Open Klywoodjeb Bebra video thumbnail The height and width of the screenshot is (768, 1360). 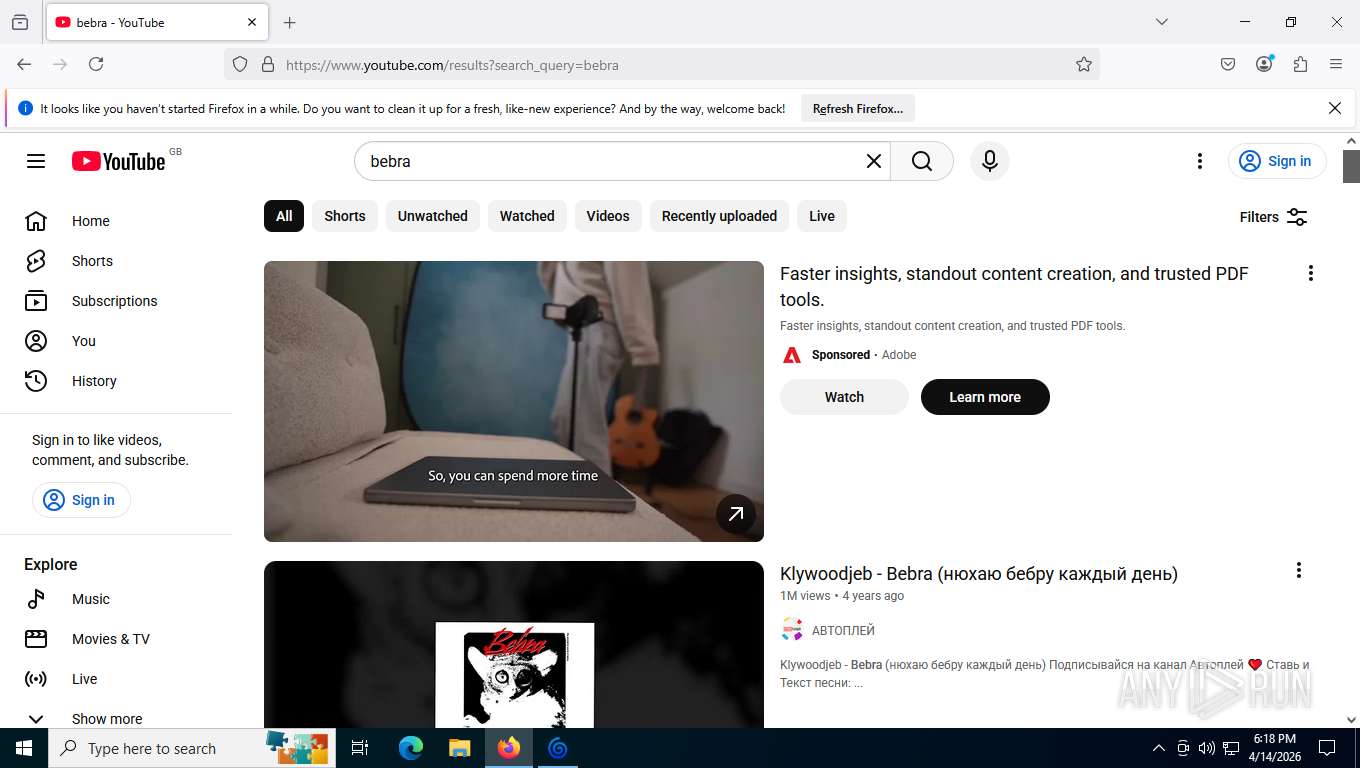tap(514, 644)
